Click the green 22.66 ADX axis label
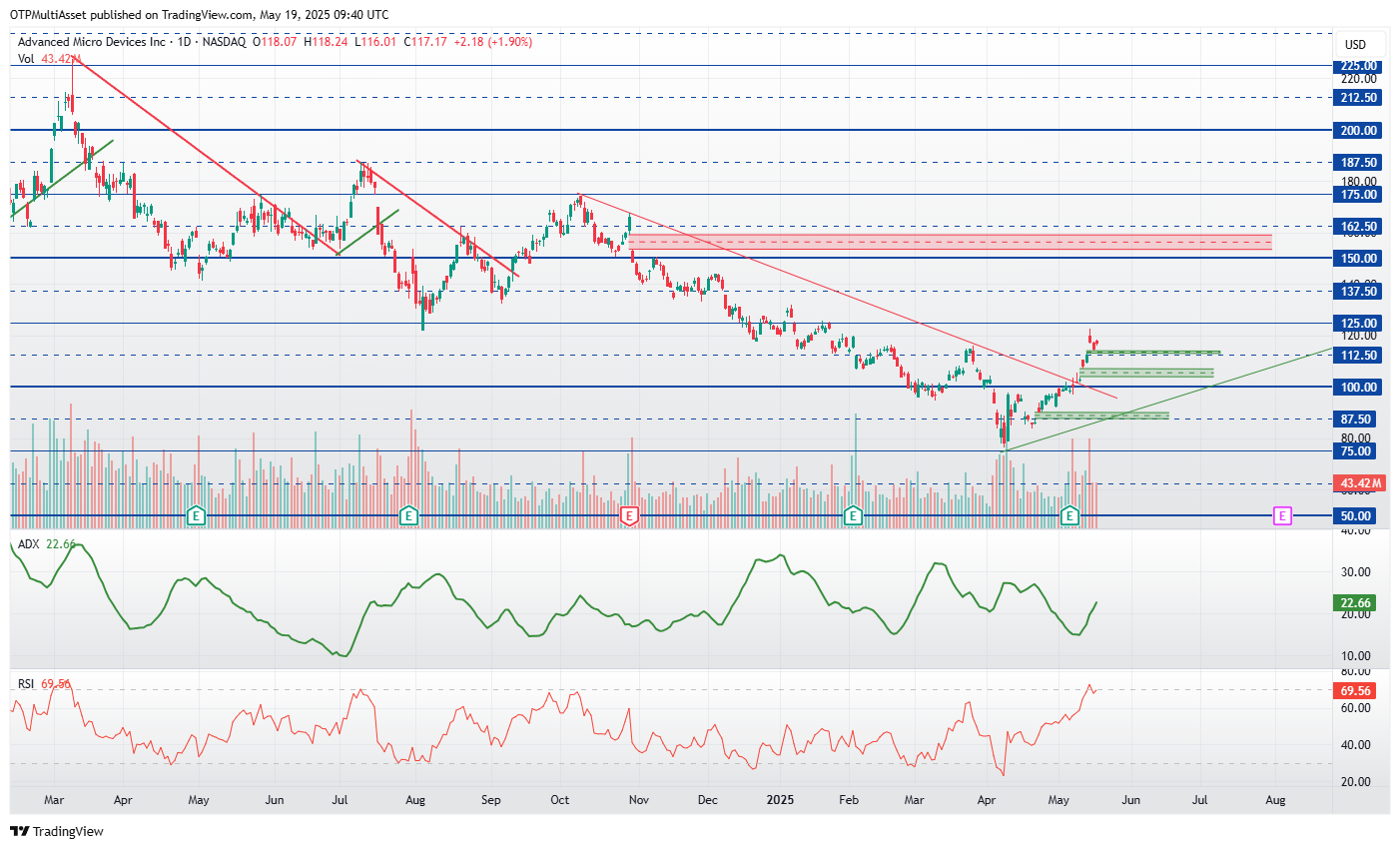 (1356, 603)
